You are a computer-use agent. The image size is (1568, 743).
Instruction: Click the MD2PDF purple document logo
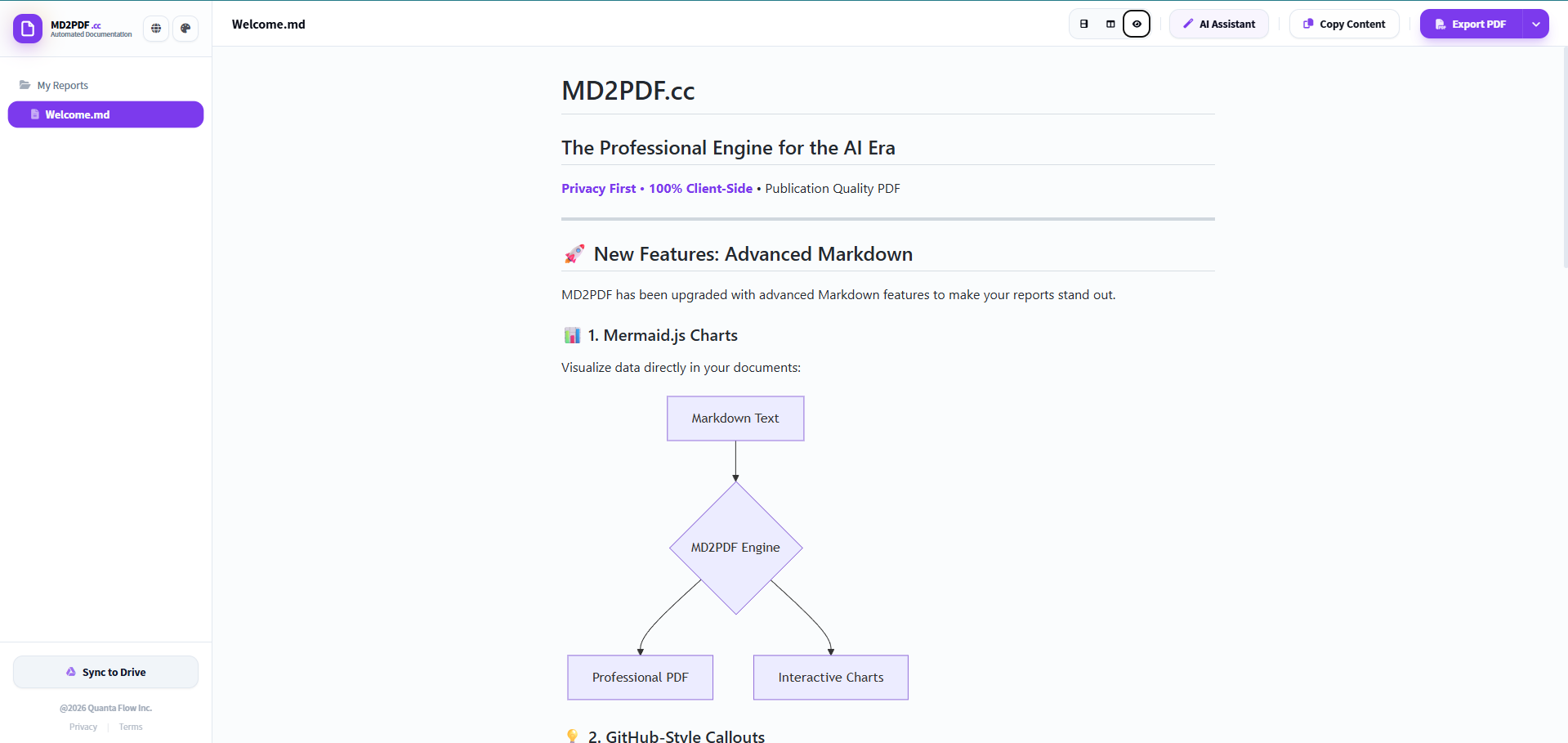coord(27,29)
